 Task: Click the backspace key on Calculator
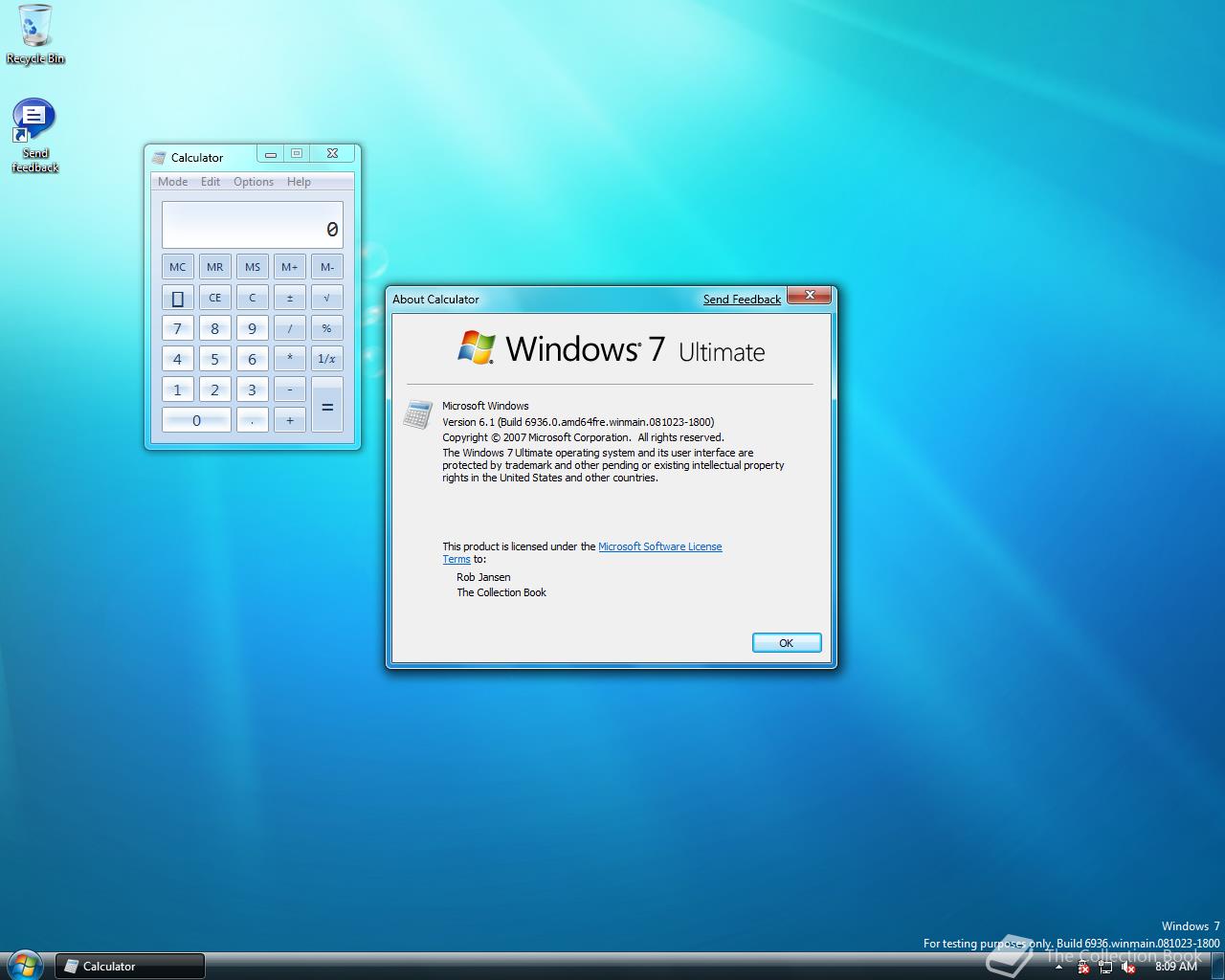[177, 298]
